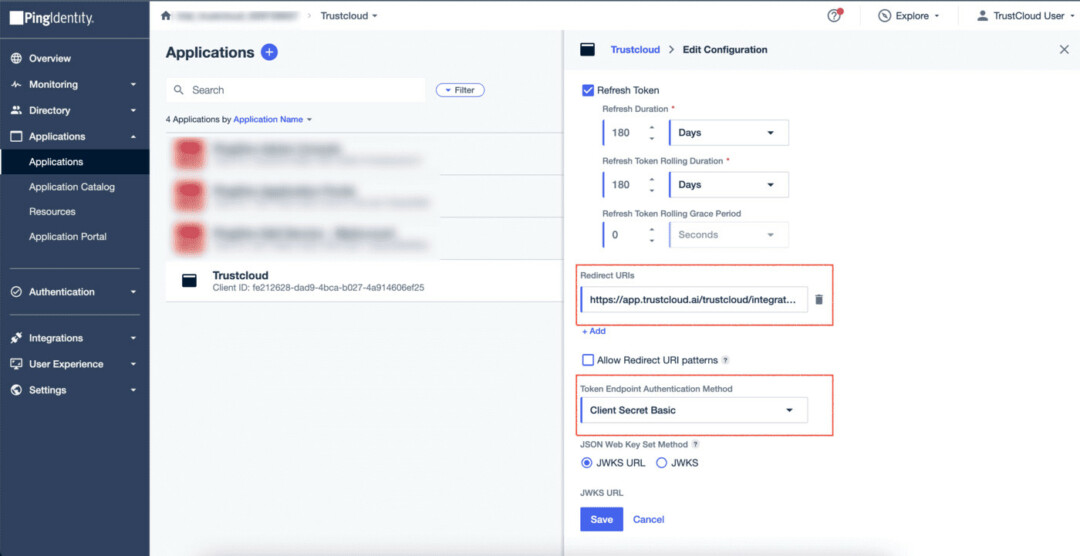Click the Refresh Token Rolling Duration value field

point(624,185)
